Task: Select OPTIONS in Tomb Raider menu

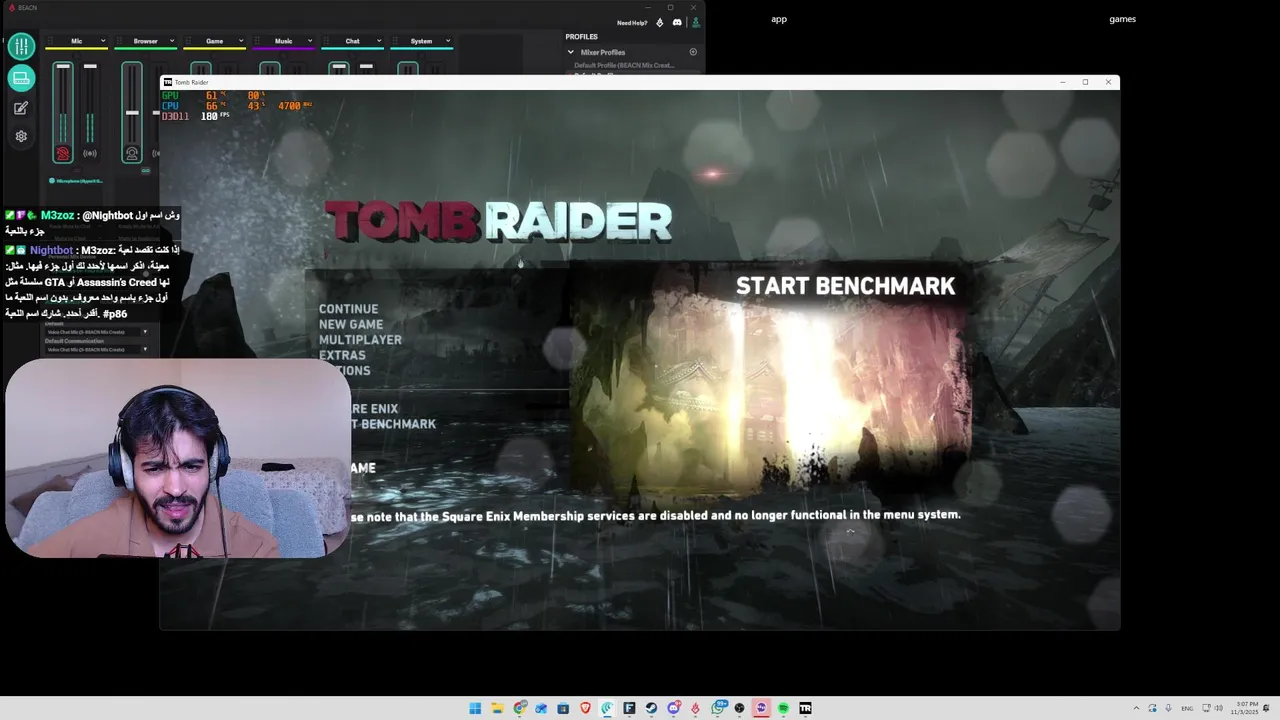Action: 346,371
